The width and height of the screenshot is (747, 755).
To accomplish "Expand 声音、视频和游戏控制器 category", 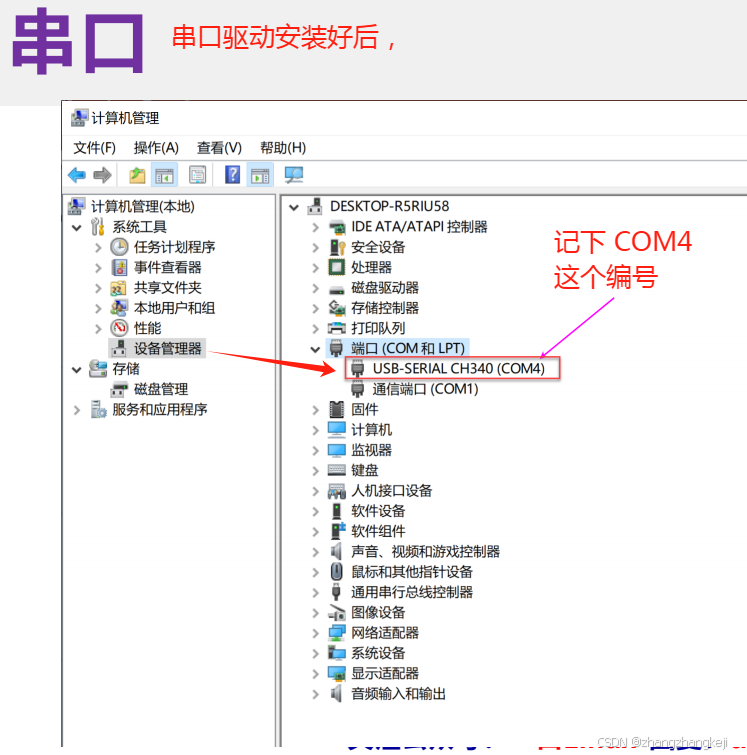I will [315, 552].
